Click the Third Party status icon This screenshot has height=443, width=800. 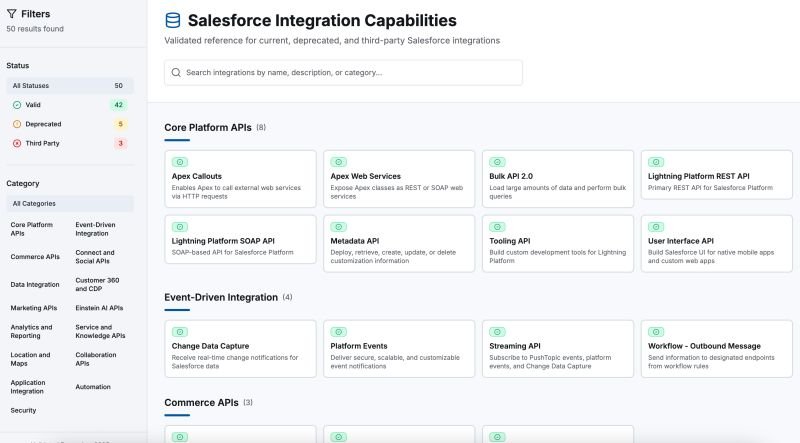[x=17, y=143]
